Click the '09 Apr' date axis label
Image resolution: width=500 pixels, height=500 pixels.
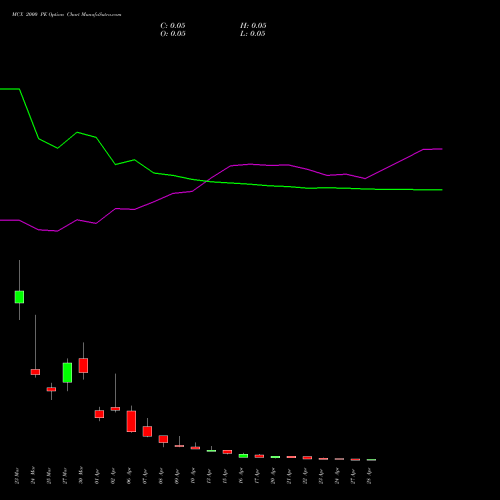(x=177, y=476)
